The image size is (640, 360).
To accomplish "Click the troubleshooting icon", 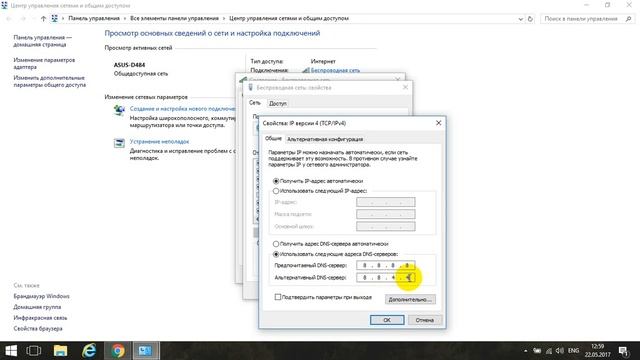I will coord(119,143).
